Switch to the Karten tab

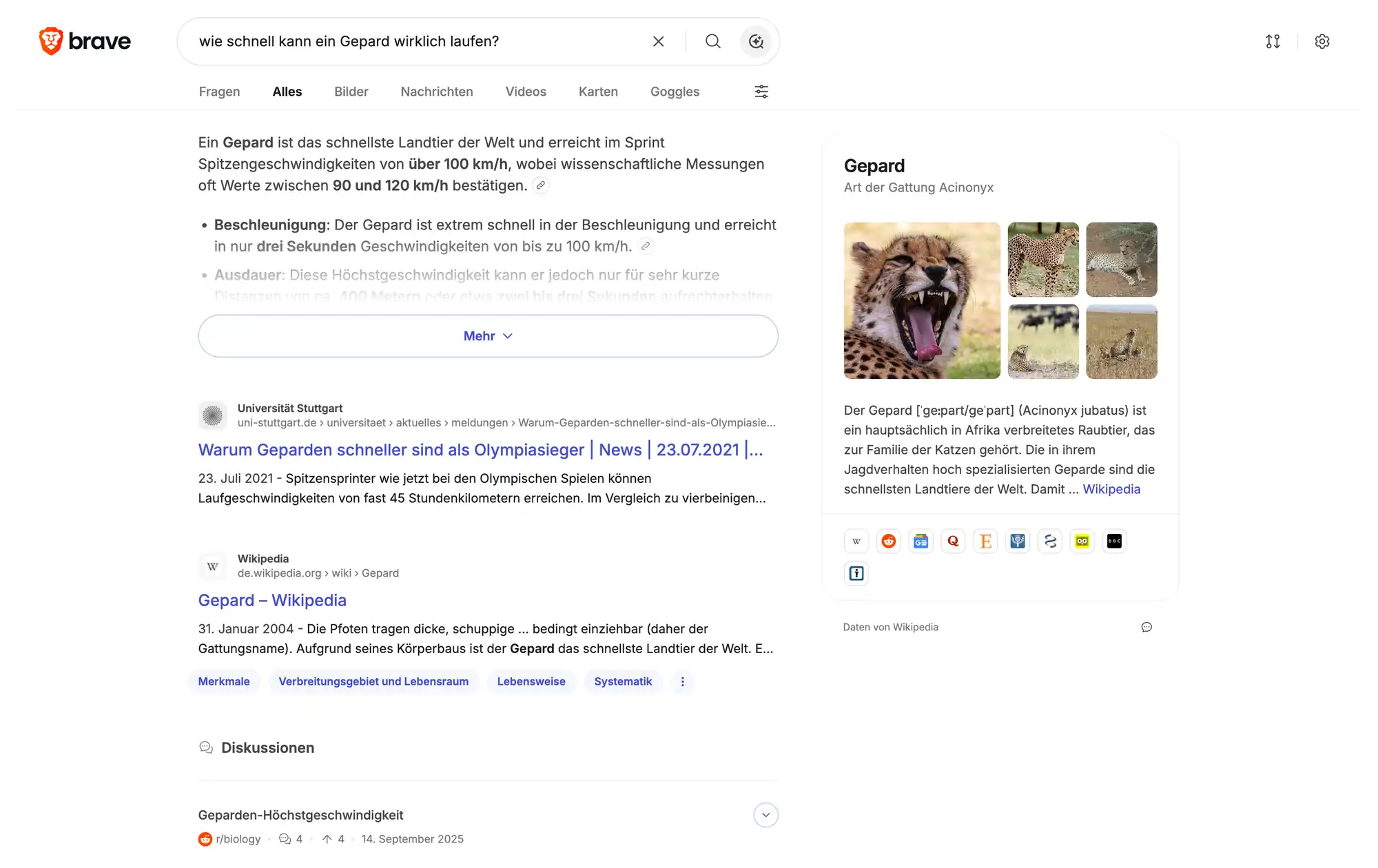coord(598,92)
